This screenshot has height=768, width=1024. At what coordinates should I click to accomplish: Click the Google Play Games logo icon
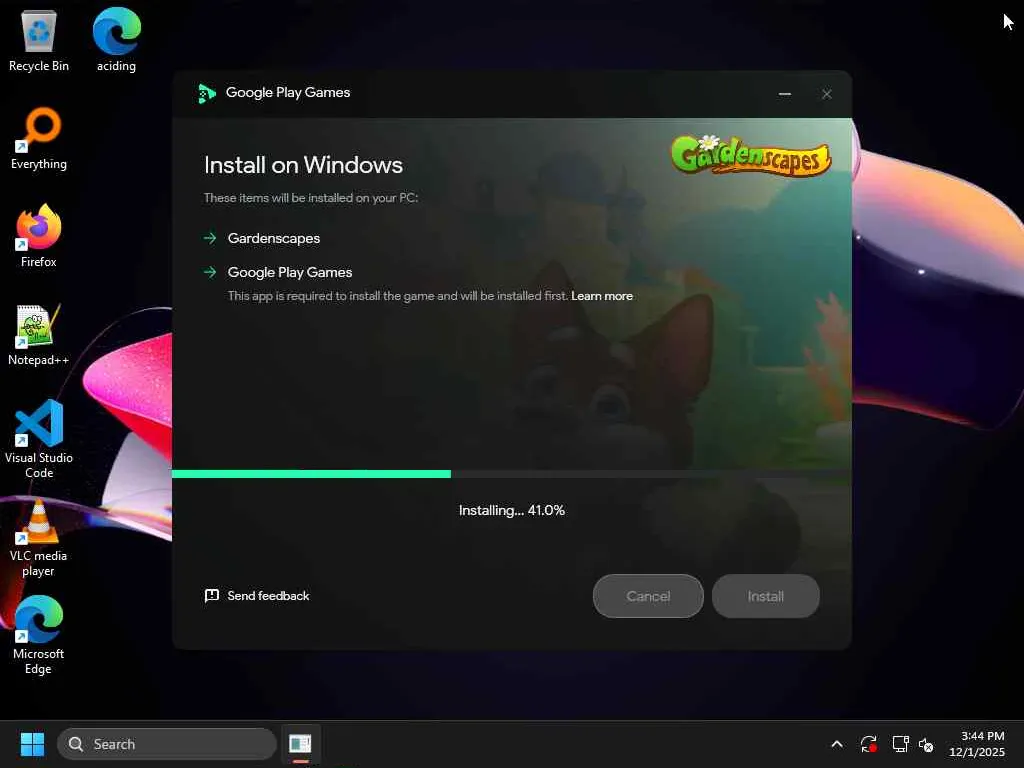click(206, 93)
